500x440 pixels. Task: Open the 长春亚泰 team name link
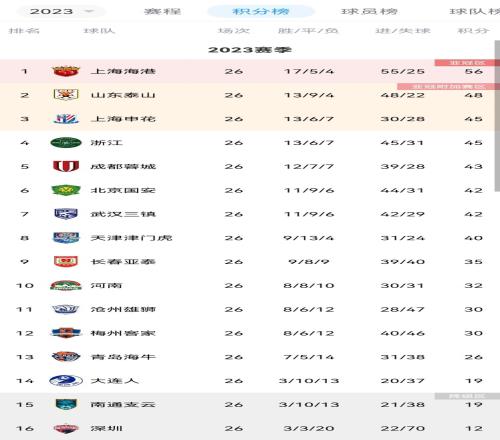click(123, 262)
